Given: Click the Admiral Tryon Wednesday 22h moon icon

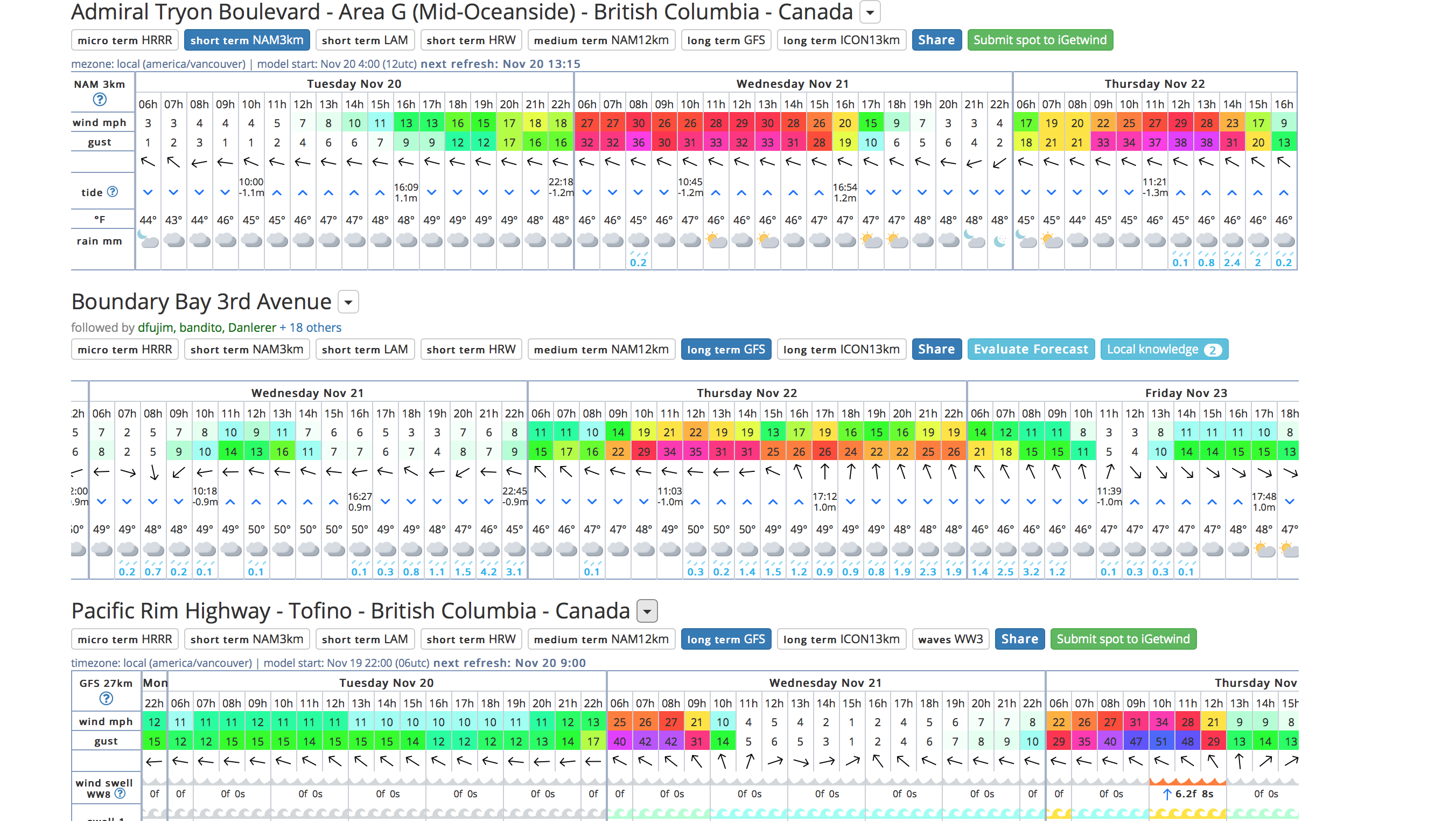Looking at the screenshot, I should [999, 241].
